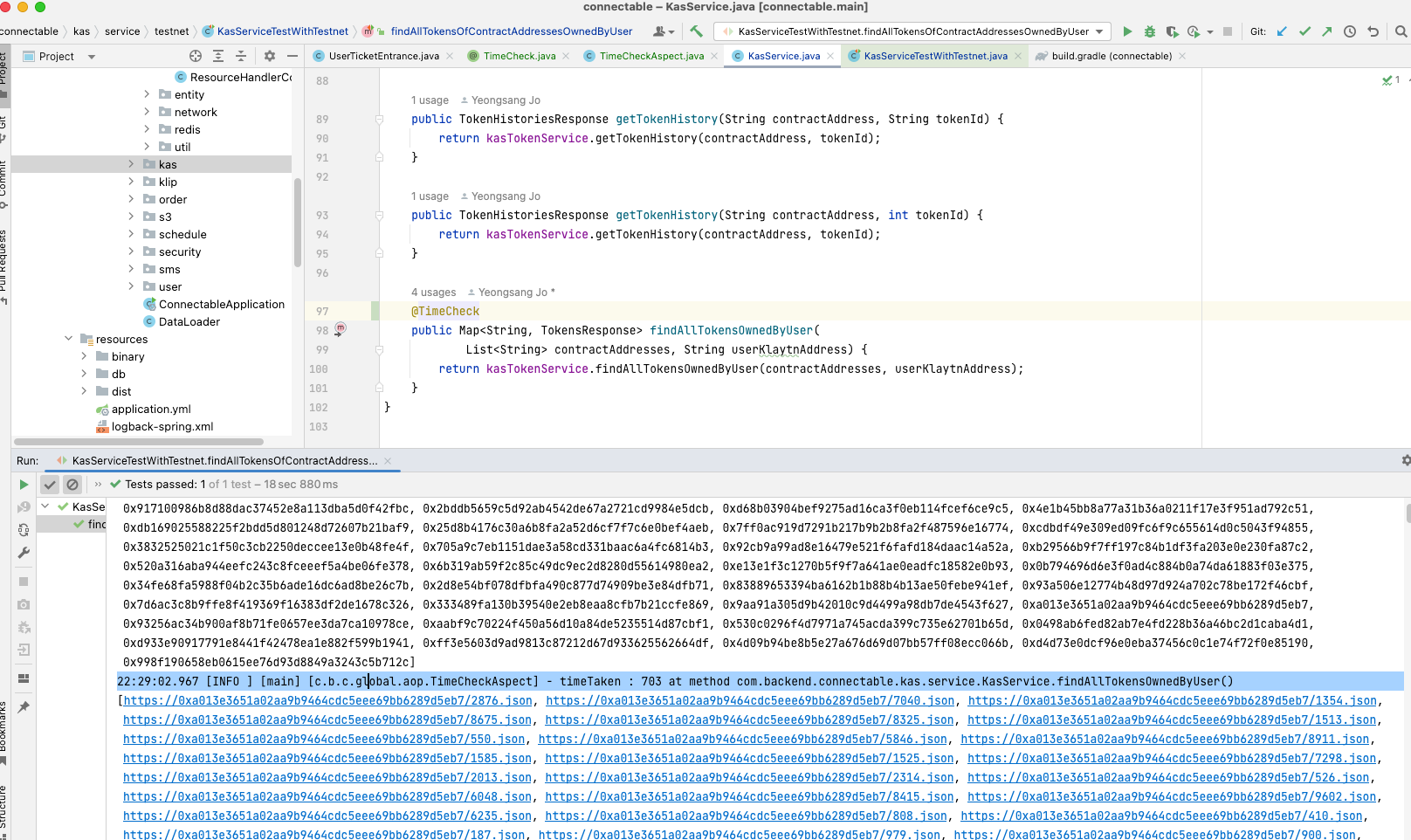Expand the security folder in tree
Image resolution: width=1411 pixels, height=840 pixels.
[132, 251]
